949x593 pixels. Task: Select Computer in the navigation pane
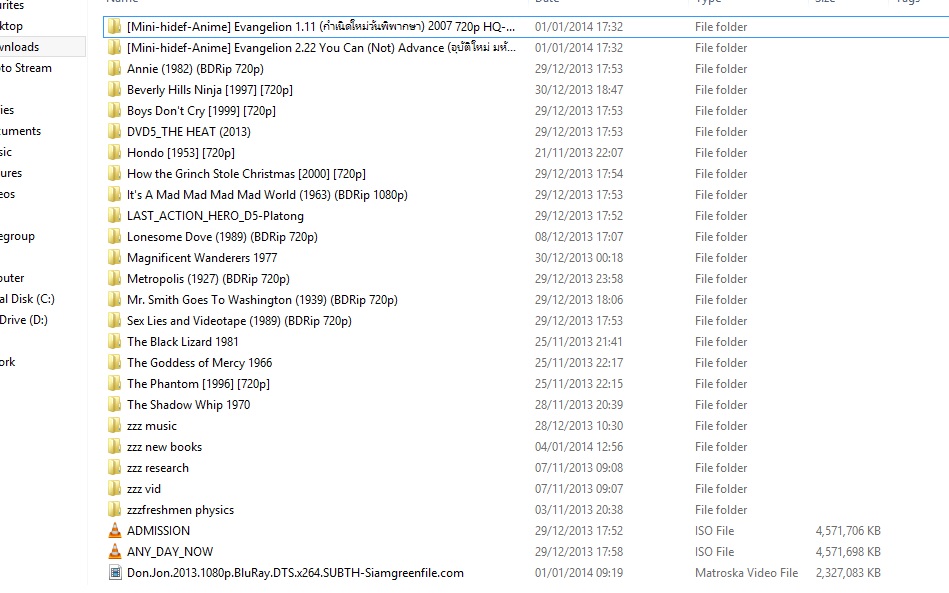[x=12, y=278]
